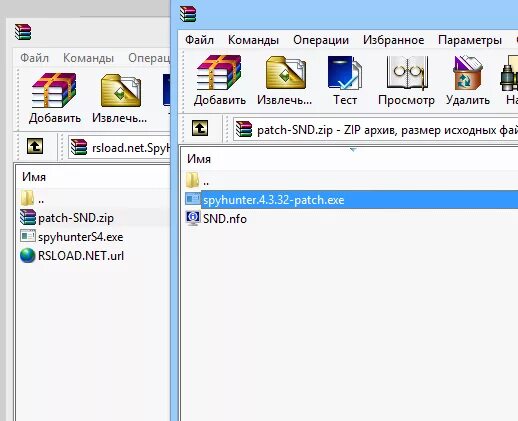Click parent folder icon in back window
This screenshot has height=421, width=518.
27,198
